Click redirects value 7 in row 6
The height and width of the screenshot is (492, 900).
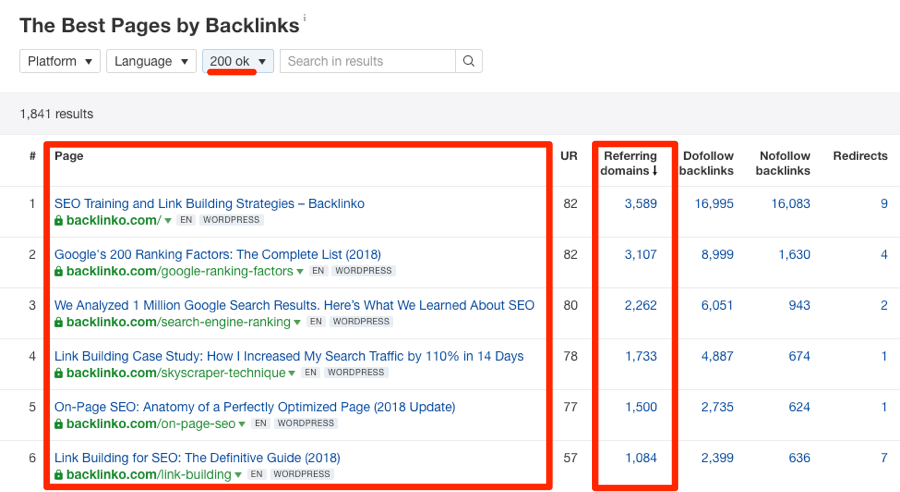point(884,458)
